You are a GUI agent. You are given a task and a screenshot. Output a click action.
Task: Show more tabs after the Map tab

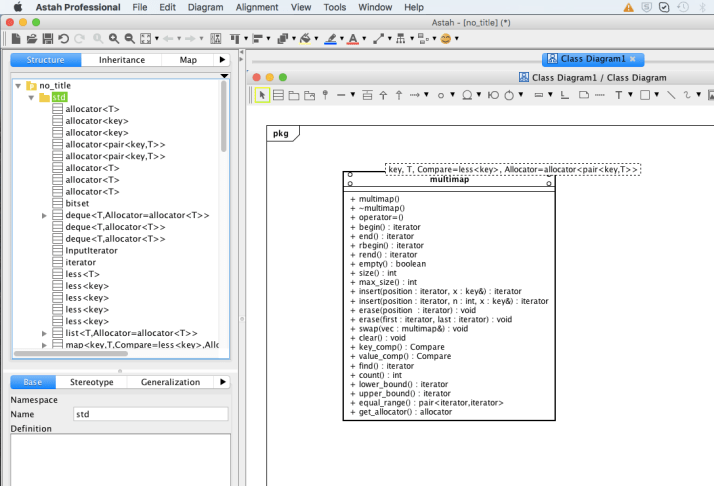(222, 60)
